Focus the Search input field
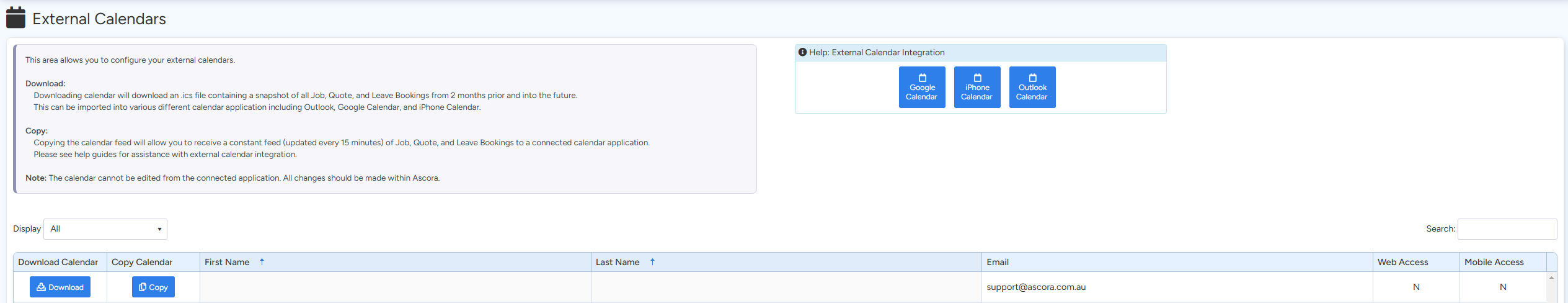1568x303 pixels. point(1507,229)
